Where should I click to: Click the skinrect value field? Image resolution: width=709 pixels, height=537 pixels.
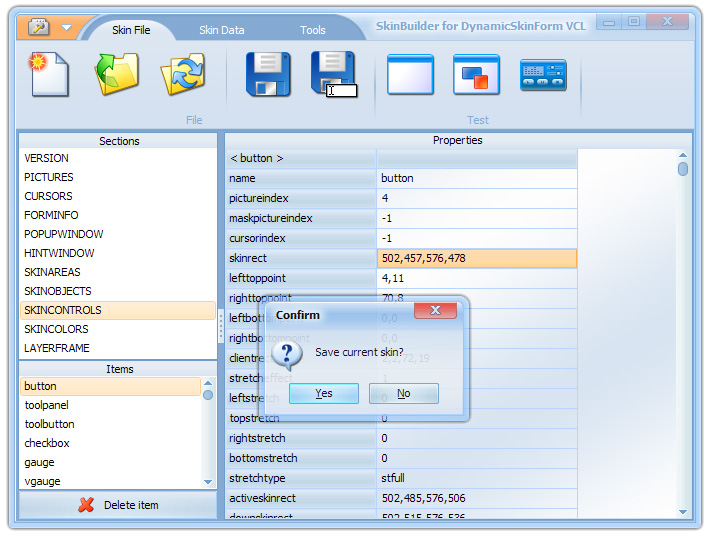click(x=477, y=258)
